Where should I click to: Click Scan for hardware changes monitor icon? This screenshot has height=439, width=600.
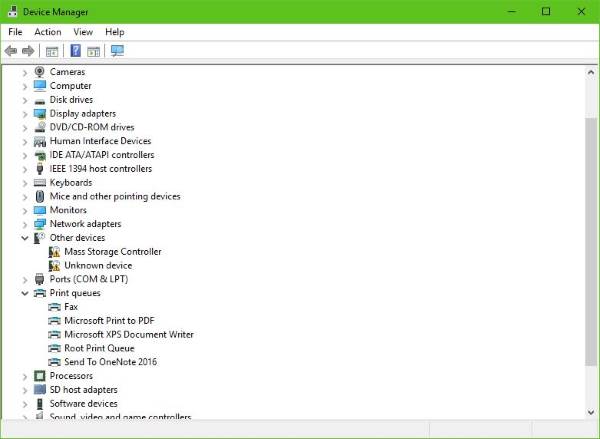[x=117, y=51]
